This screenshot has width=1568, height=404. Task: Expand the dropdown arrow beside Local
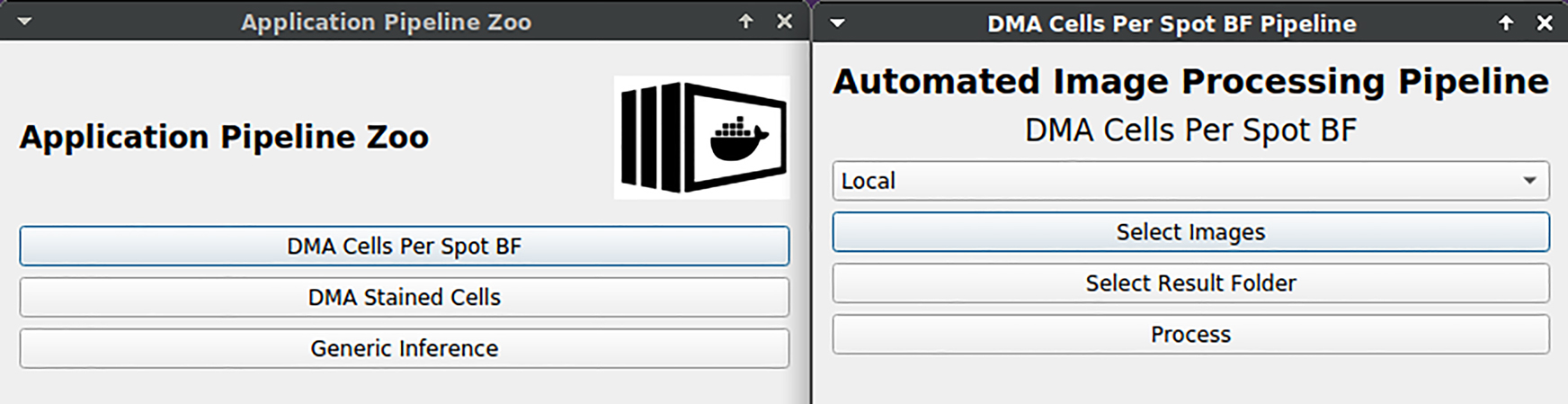point(1529,181)
